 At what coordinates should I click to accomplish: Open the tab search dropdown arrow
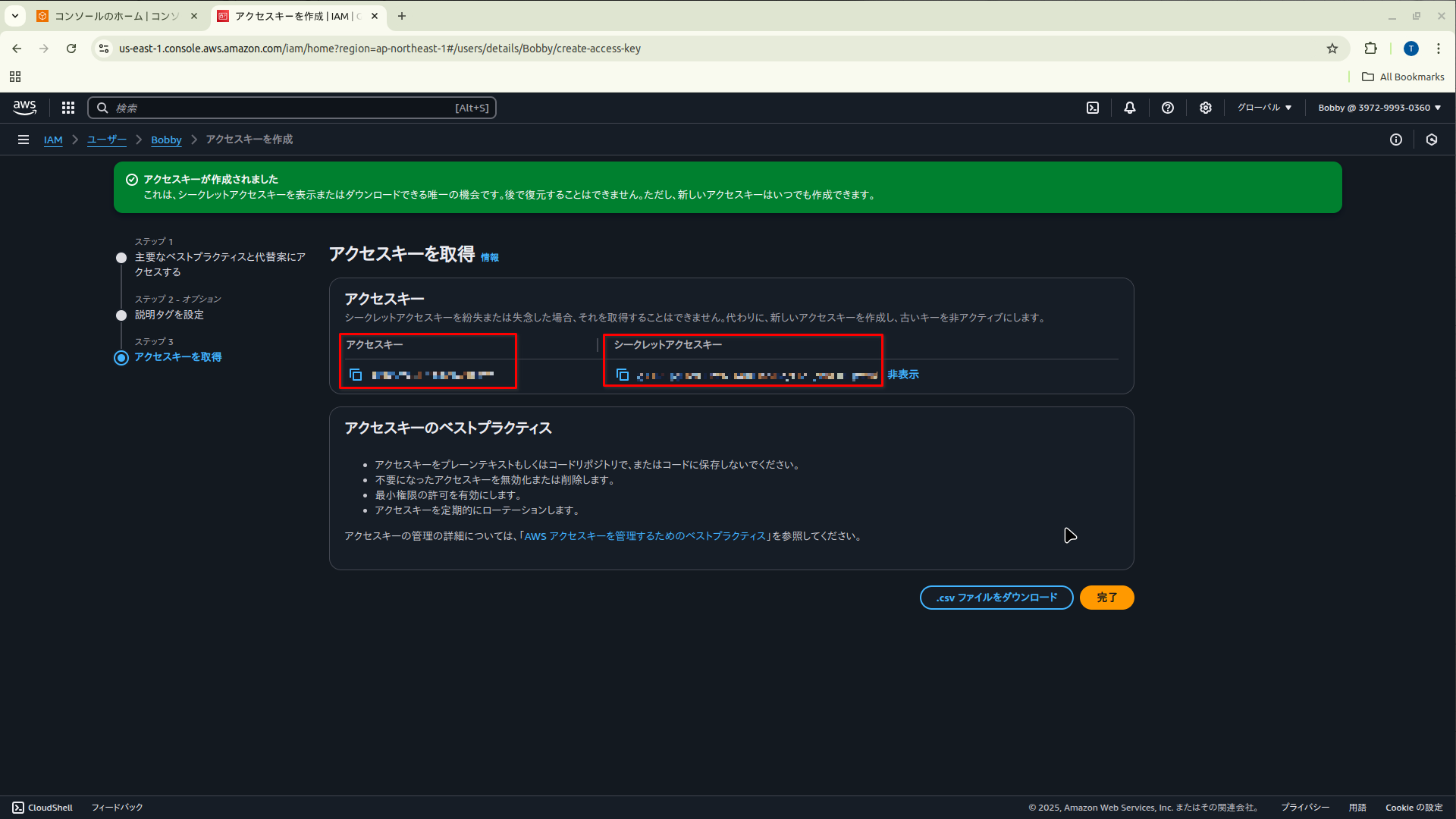[14, 16]
